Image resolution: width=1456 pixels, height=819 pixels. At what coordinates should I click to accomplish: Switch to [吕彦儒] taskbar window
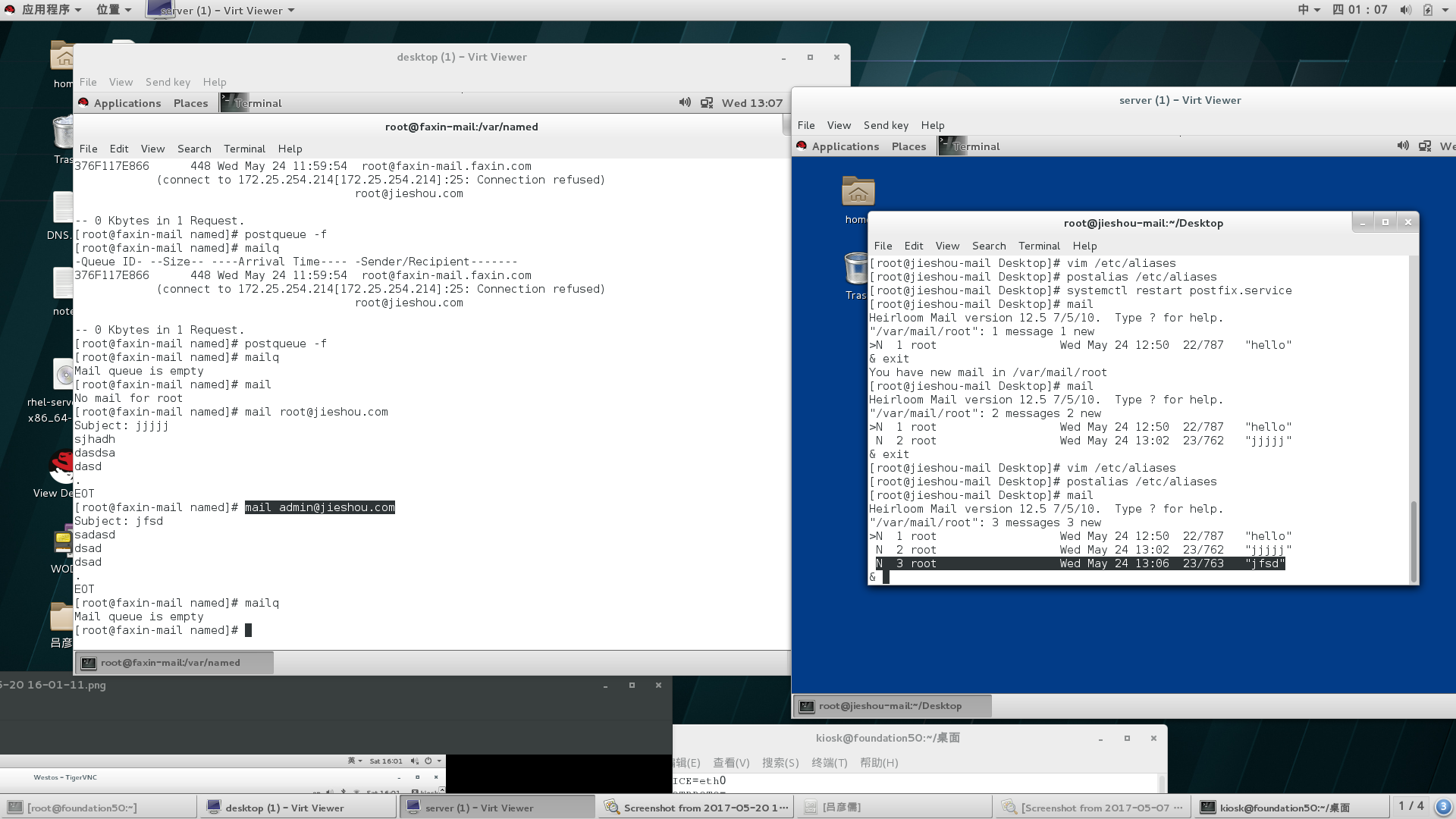pyautogui.click(x=894, y=808)
